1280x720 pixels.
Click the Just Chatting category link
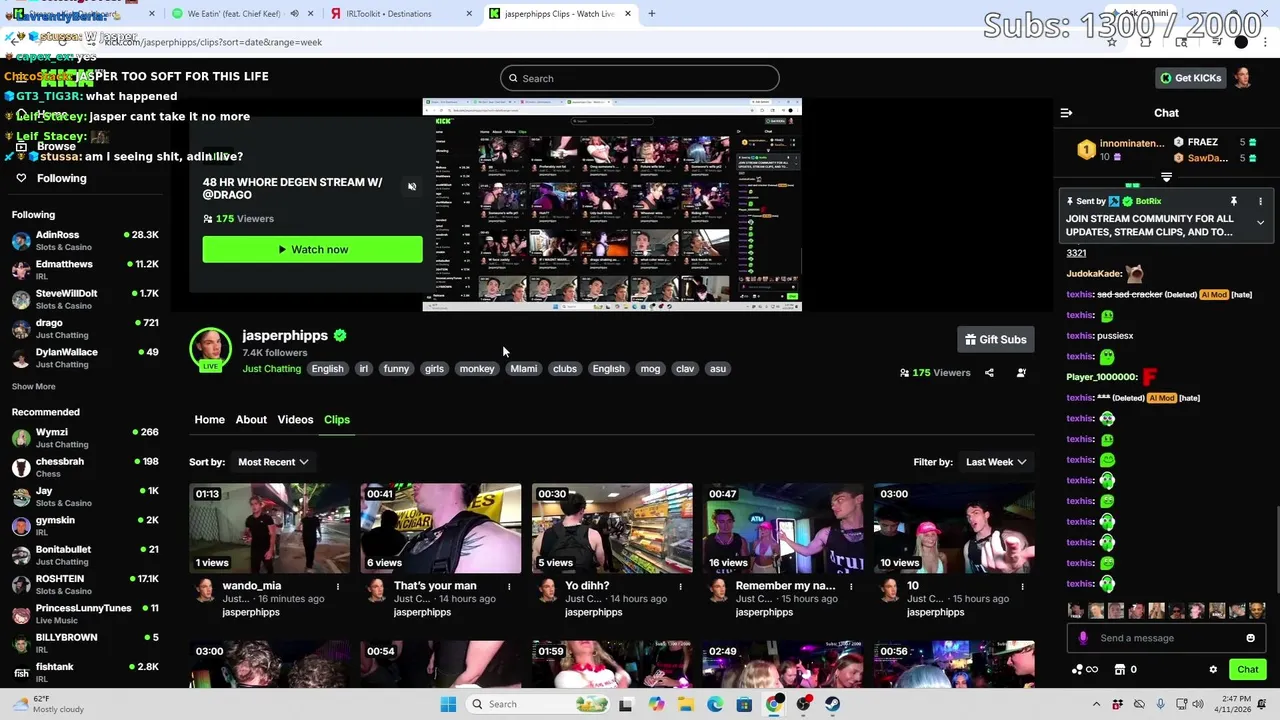pyautogui.click(x=271, y=369)
